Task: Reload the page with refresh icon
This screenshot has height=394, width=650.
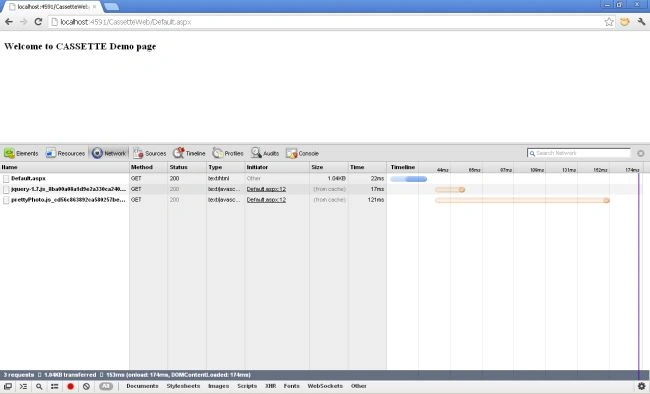Action: [x=38, y=22]
